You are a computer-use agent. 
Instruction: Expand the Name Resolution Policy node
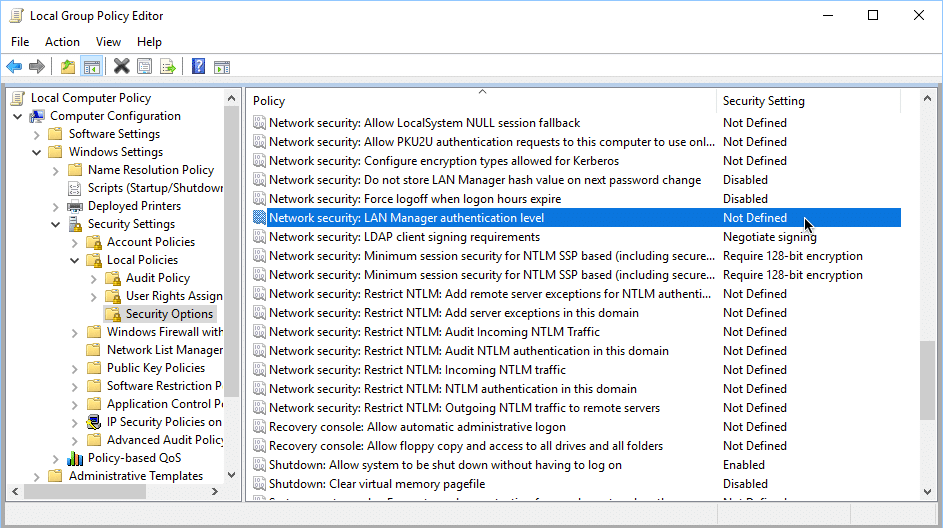55,171
